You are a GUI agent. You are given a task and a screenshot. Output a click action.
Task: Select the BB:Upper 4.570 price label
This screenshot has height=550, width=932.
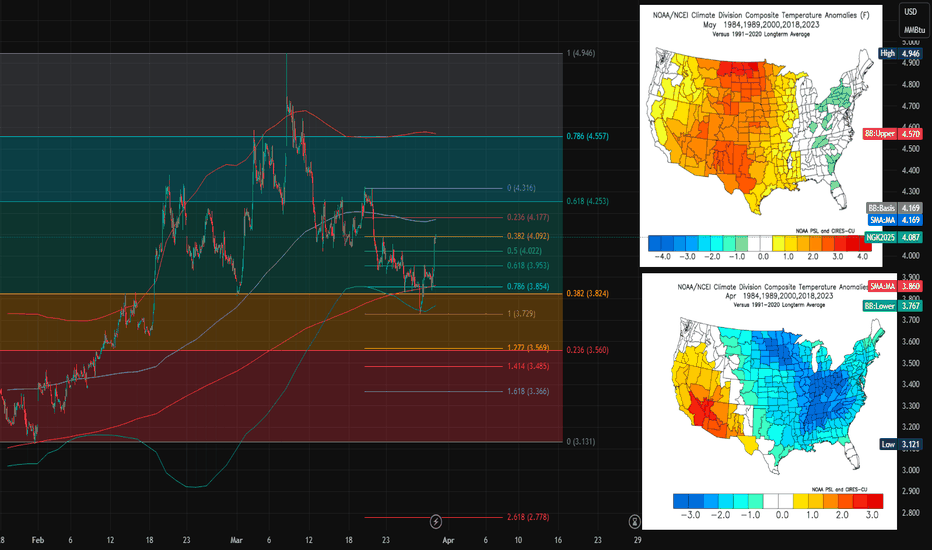click(893, 134)
